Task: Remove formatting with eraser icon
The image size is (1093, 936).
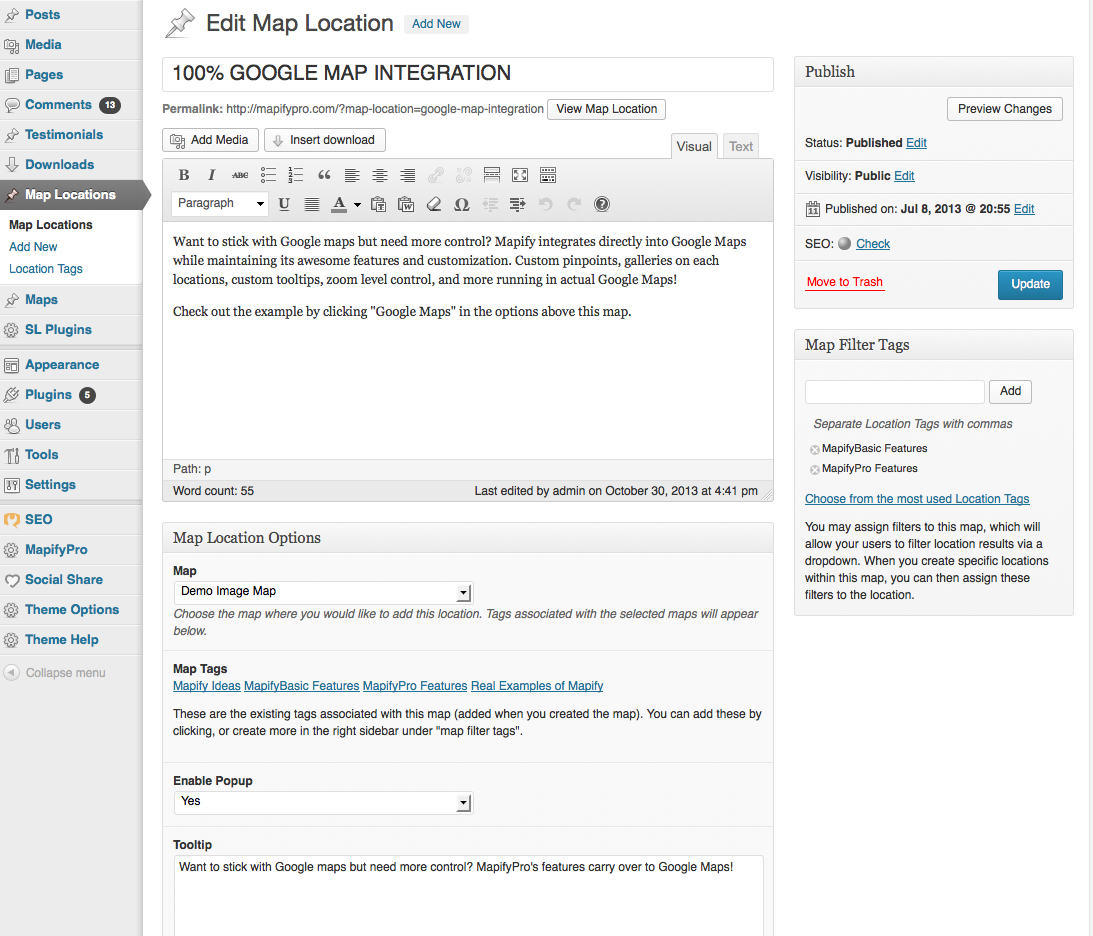Action: point(434,204)
